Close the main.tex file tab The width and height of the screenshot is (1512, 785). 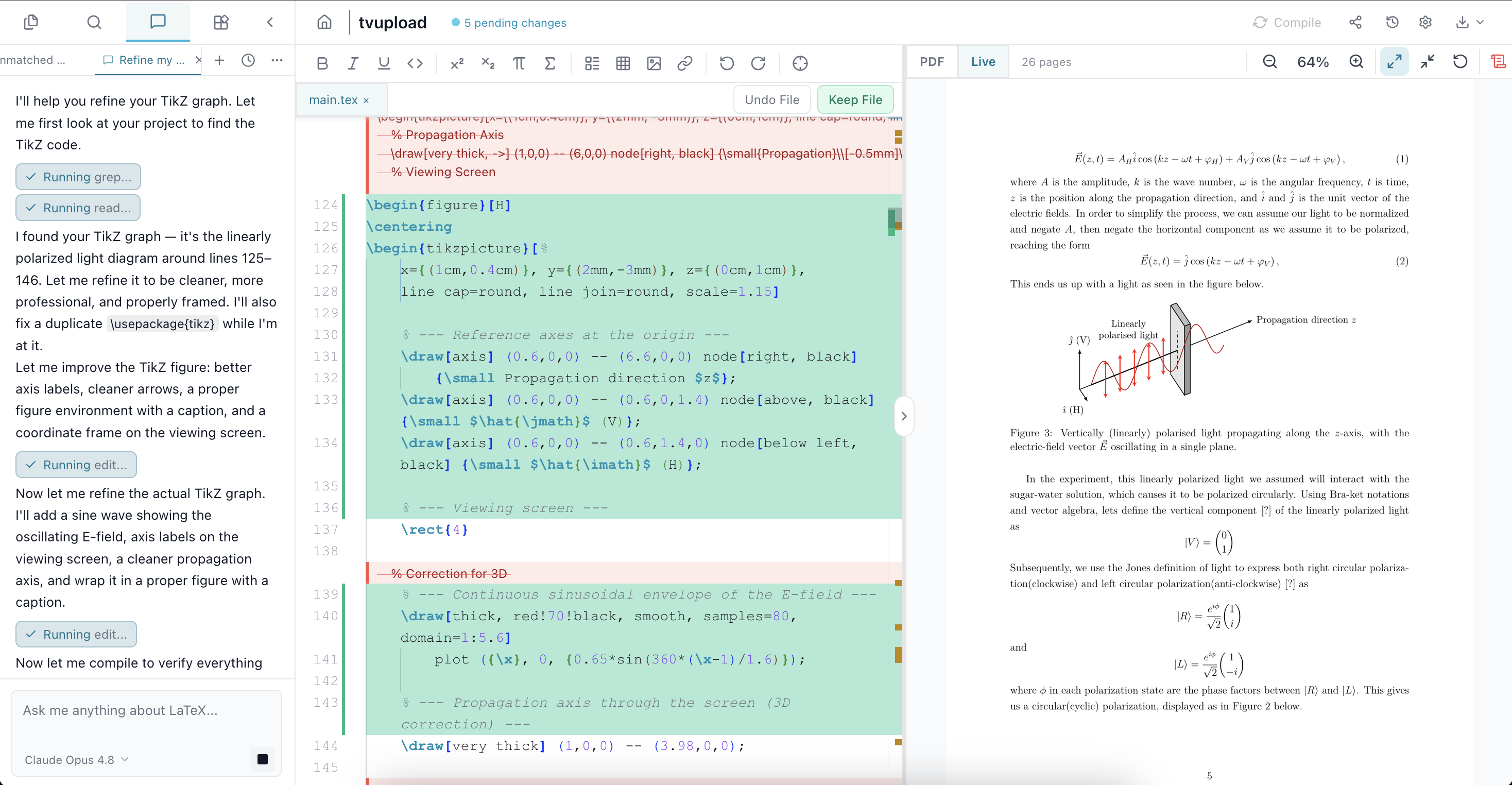tap(366, 100)
